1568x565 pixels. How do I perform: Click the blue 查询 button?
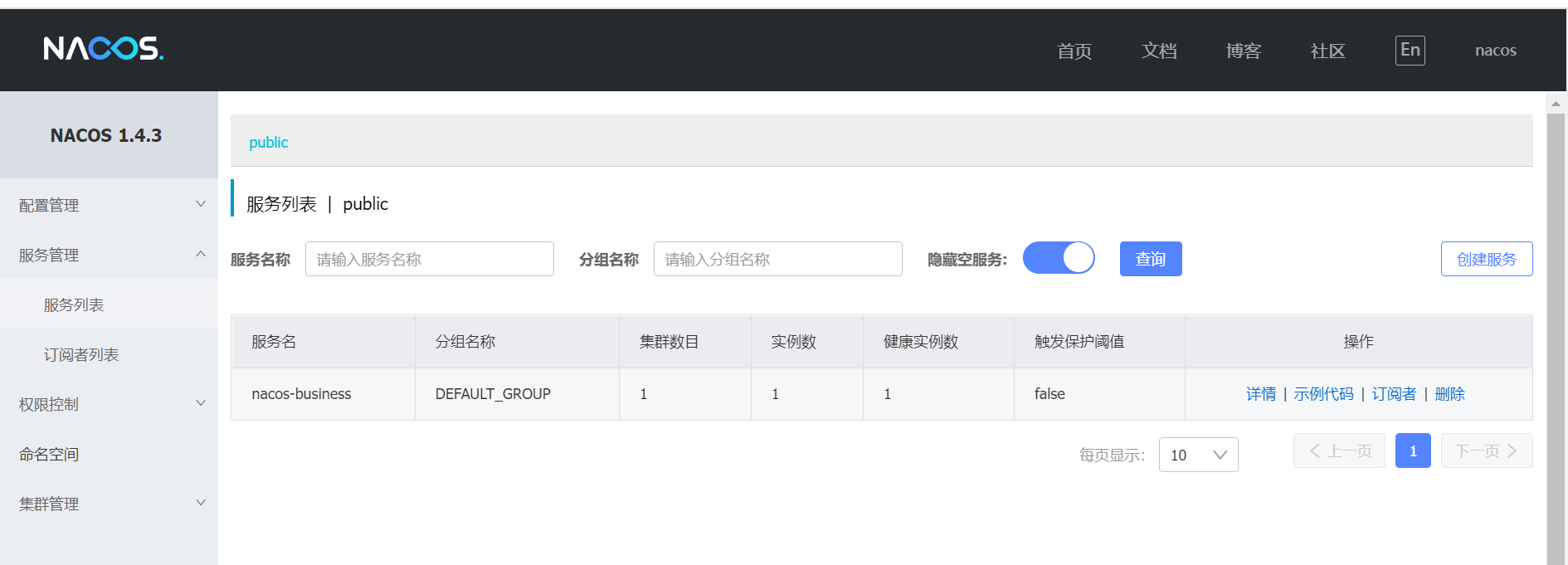click(x=1150, y=259)
